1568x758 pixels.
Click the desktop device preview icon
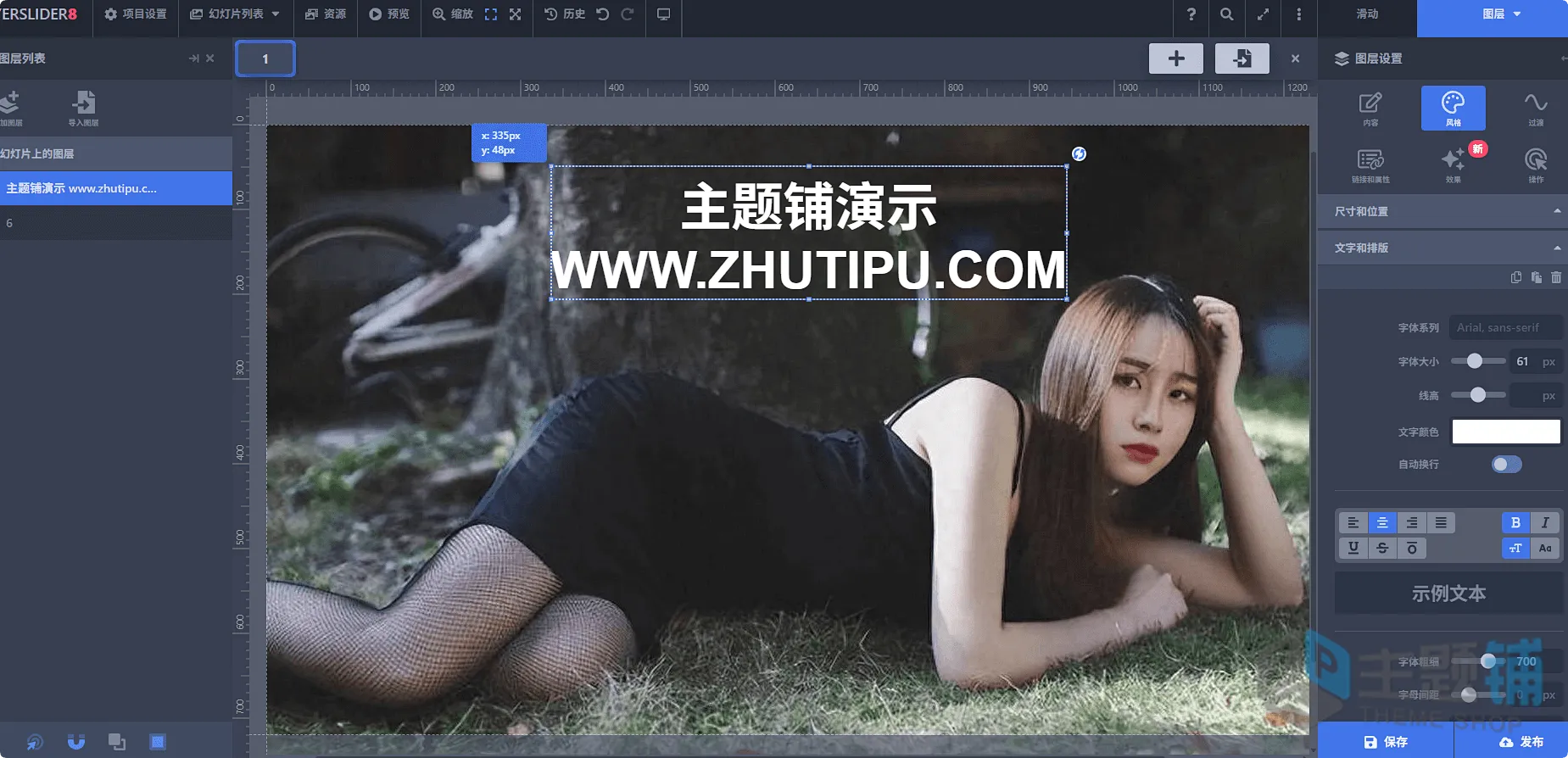[664, 14]
